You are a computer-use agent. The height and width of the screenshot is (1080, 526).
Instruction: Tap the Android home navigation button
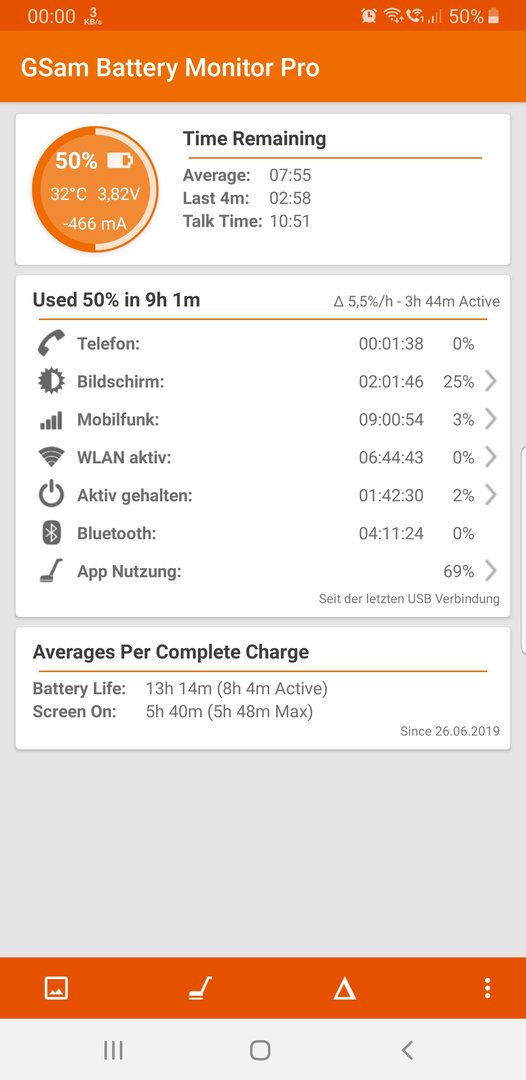click(260, 1050)
